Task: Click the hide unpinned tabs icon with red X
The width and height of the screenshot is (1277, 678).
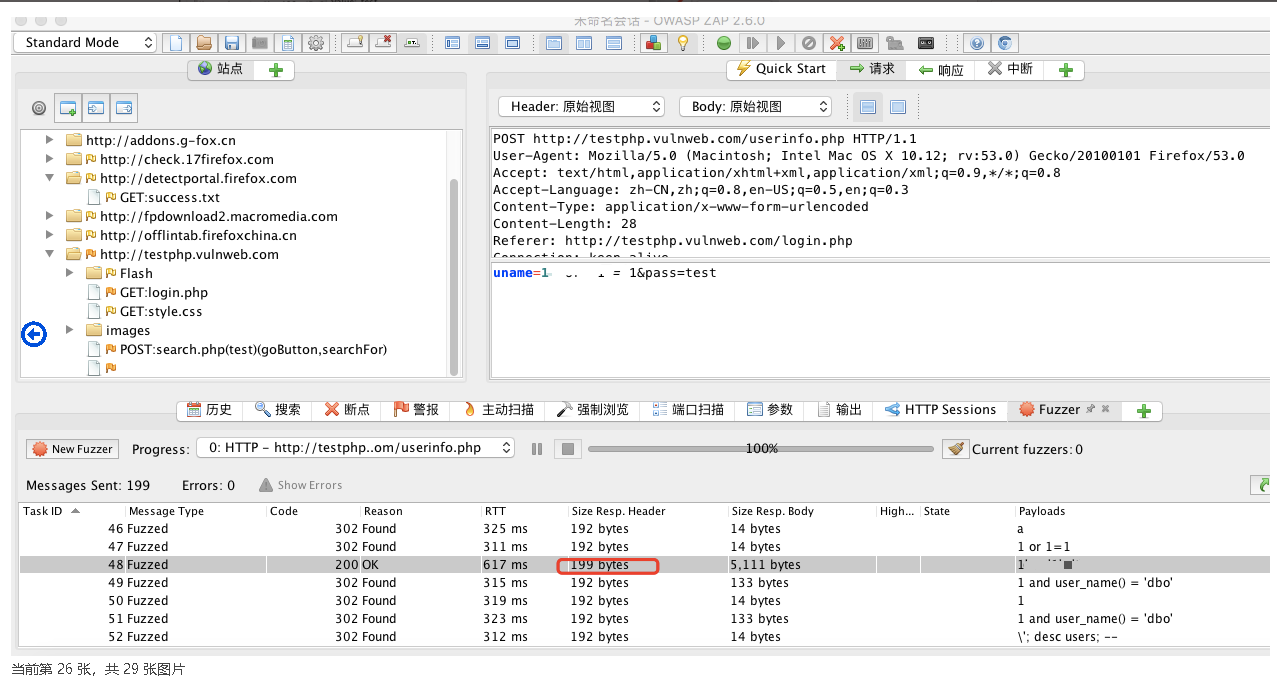Action: 383,43
